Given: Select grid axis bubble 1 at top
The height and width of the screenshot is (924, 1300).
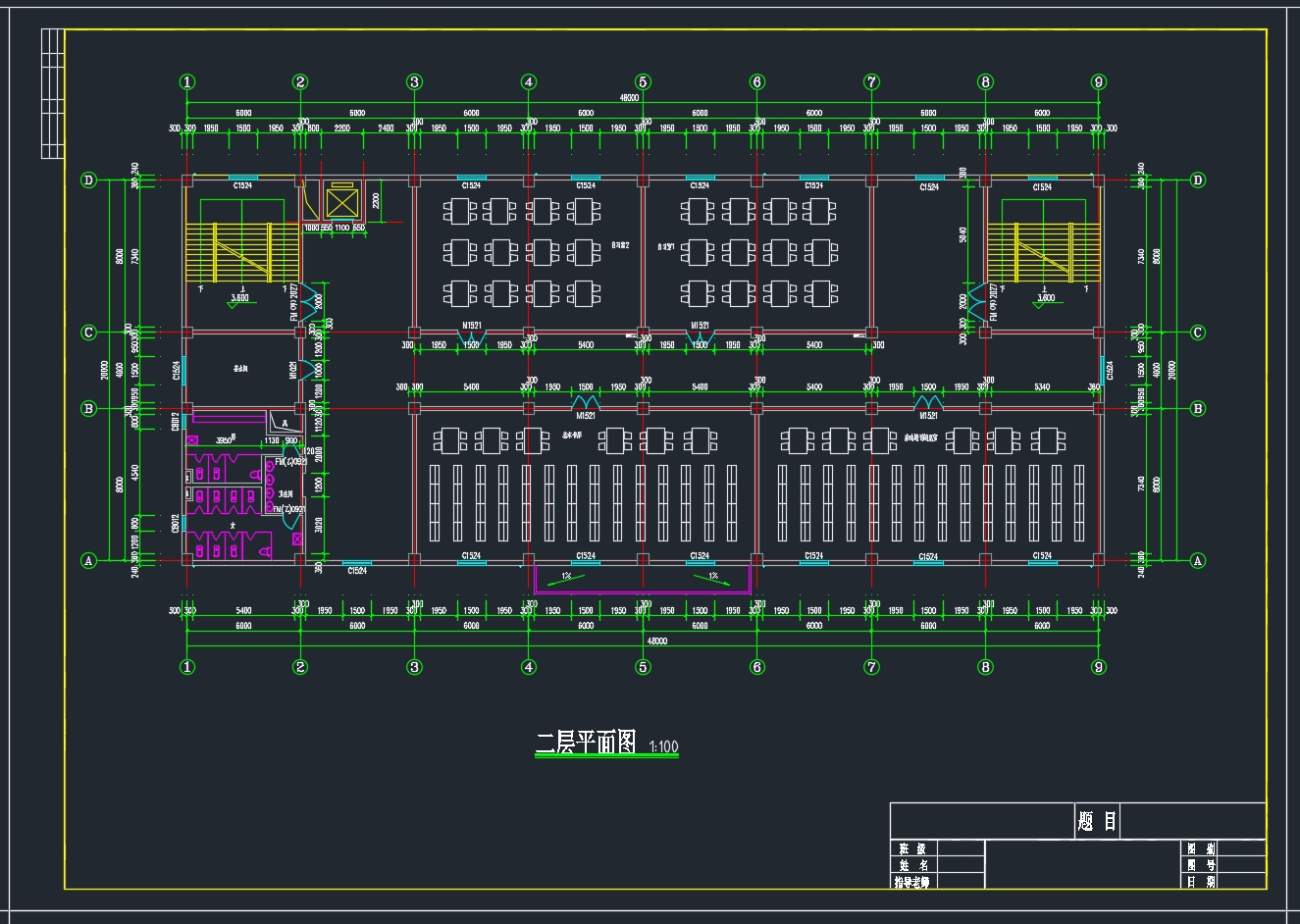Looking at the screenshot, I should coord(187,82).
